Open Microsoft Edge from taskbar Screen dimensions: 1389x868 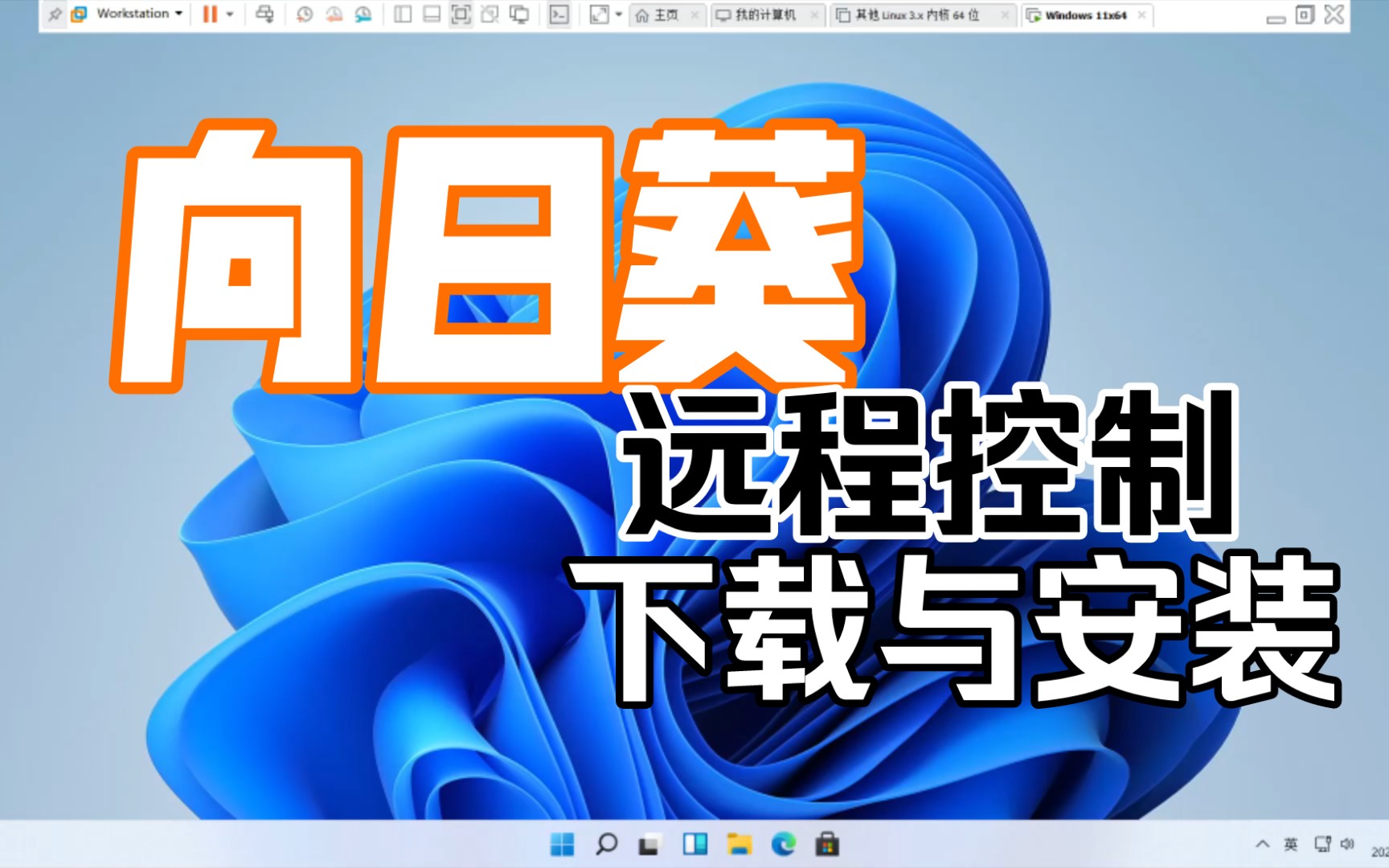783,845
